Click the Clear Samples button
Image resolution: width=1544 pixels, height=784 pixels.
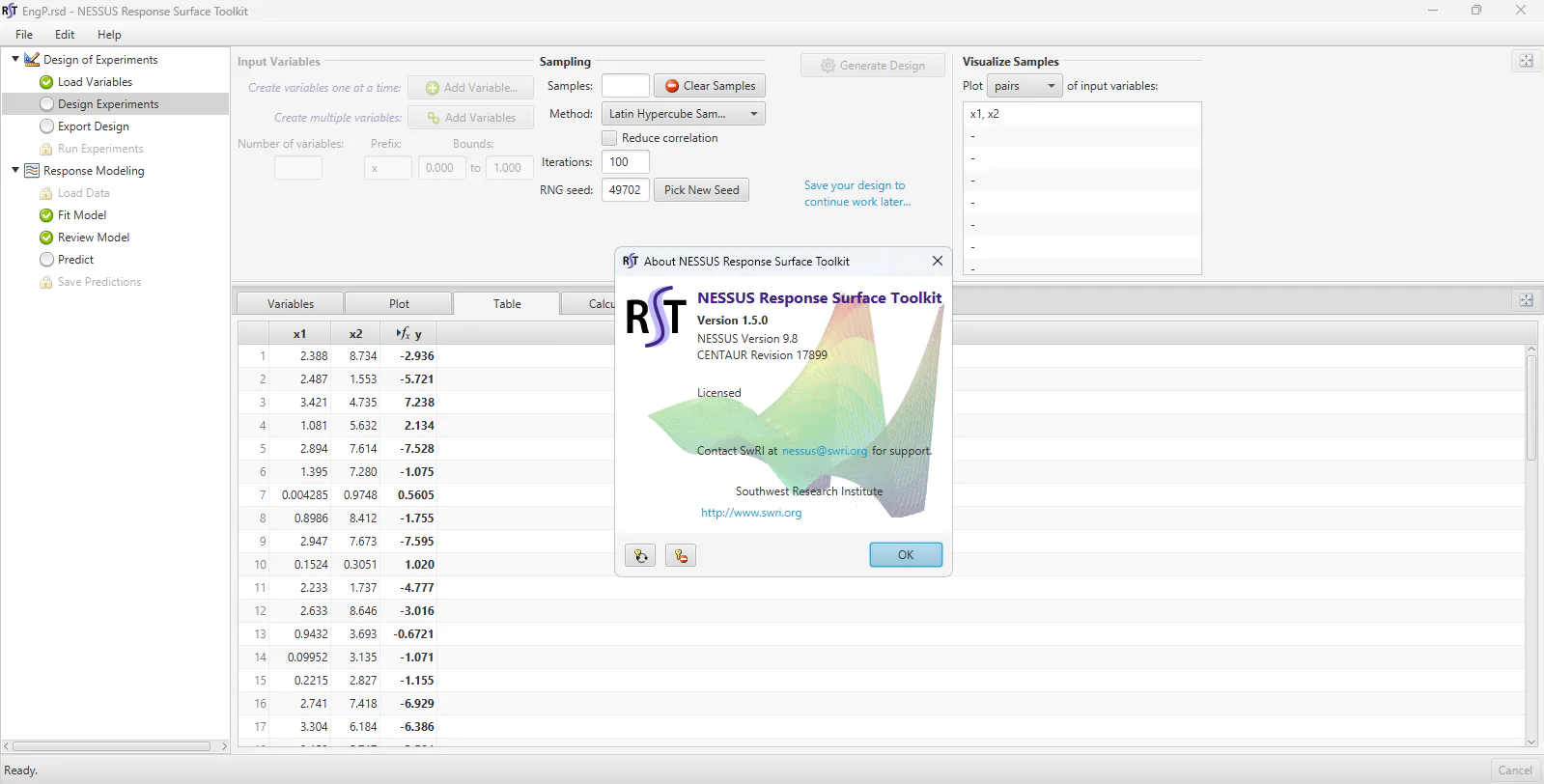click(x=710, y=86)
